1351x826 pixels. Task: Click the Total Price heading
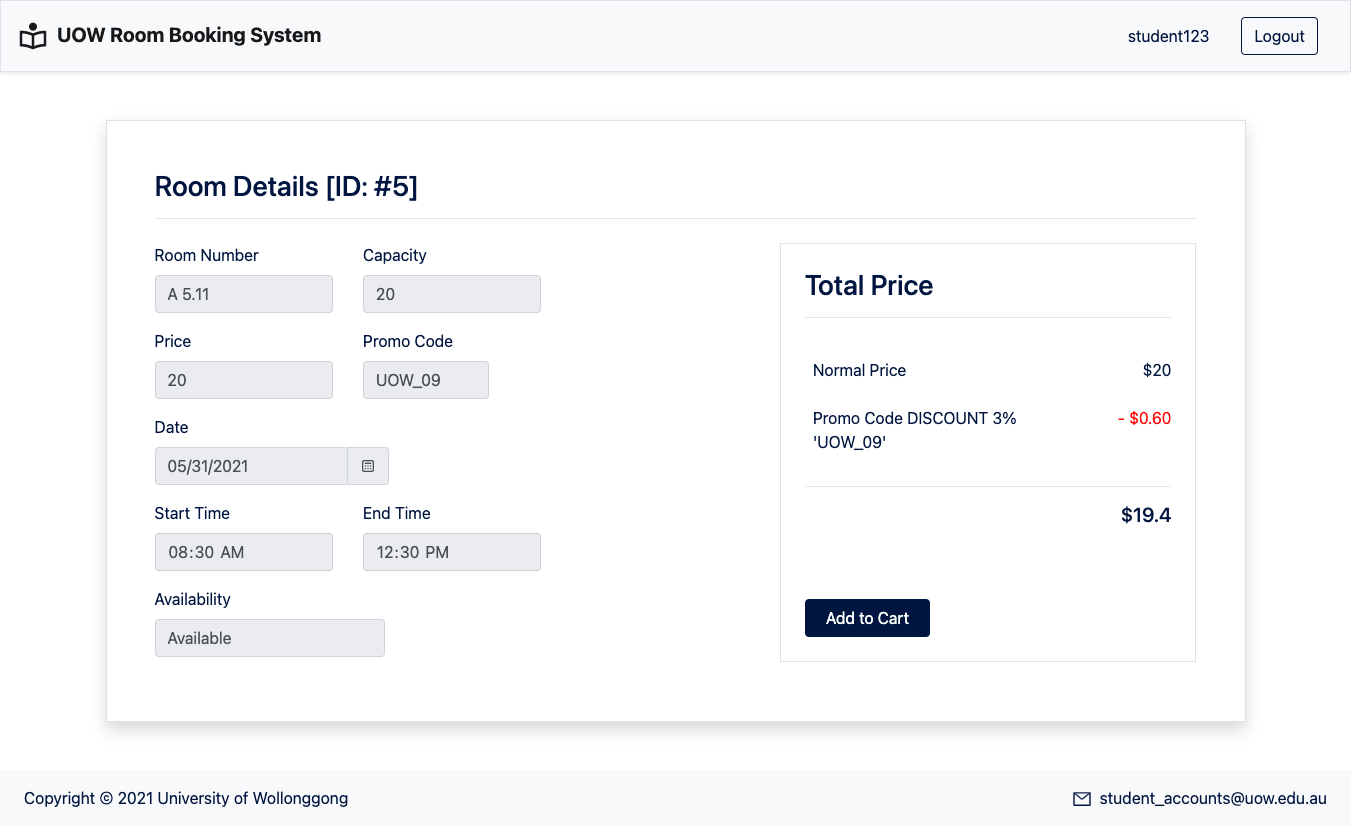(x=869, y=285)
